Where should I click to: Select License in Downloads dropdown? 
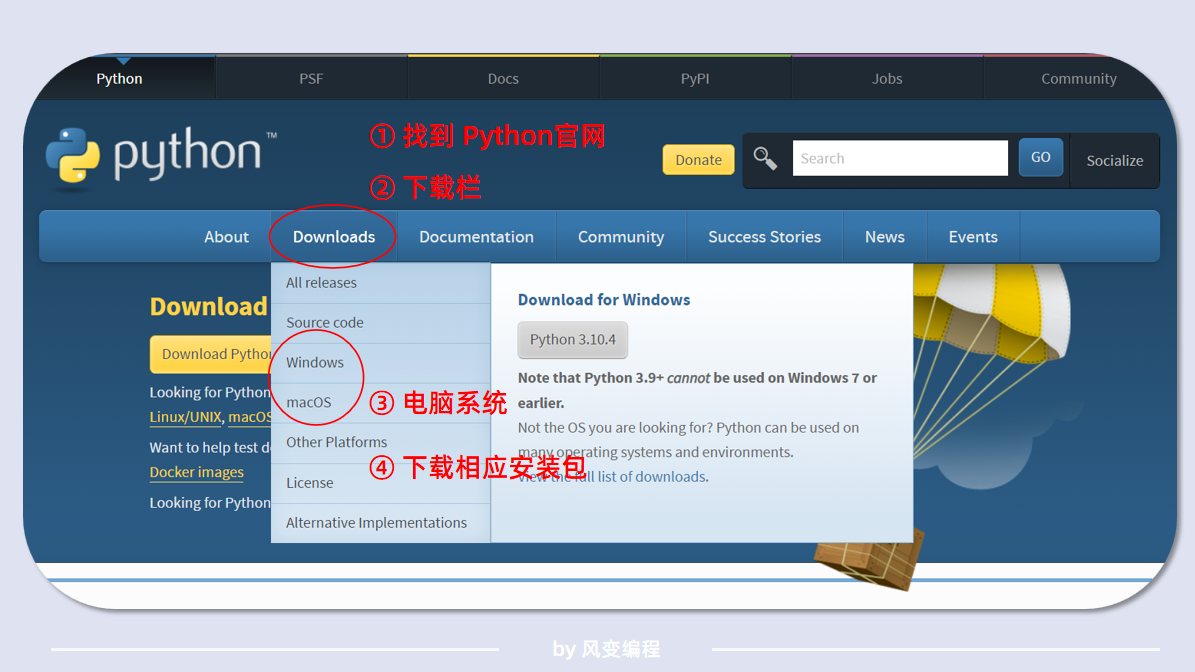(x=380, y=483)
